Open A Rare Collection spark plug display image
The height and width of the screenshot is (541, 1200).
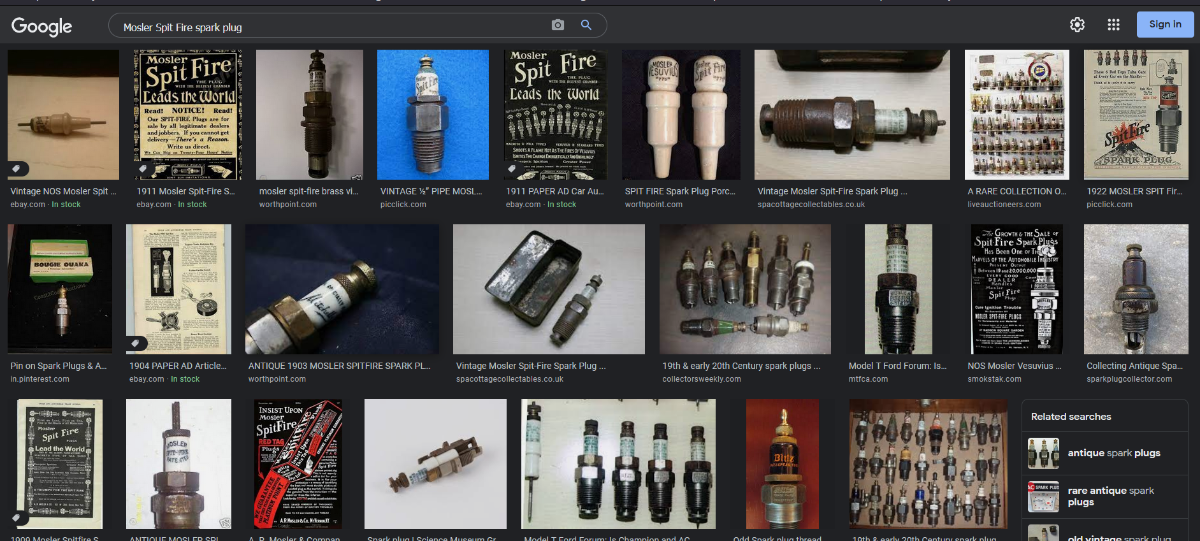[1017, 115]
